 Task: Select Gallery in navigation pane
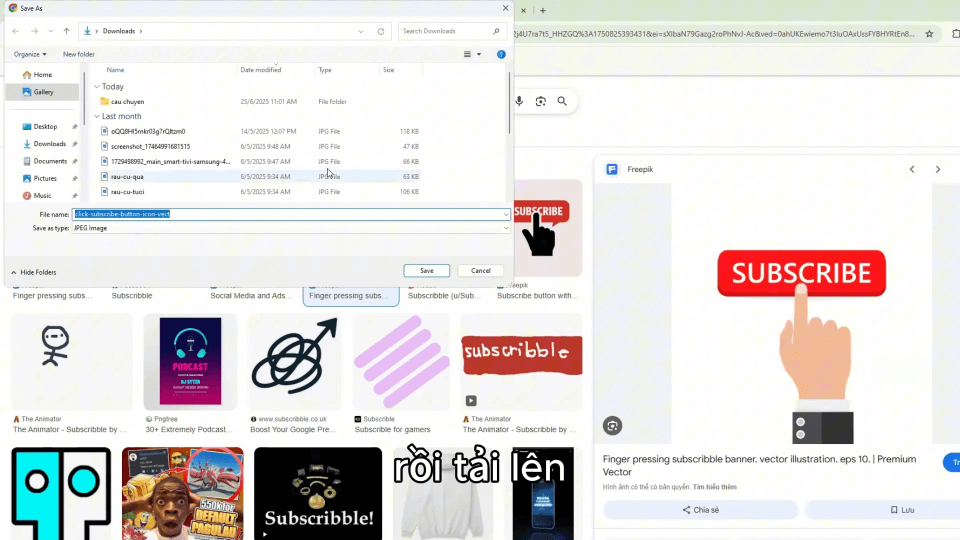42,92
